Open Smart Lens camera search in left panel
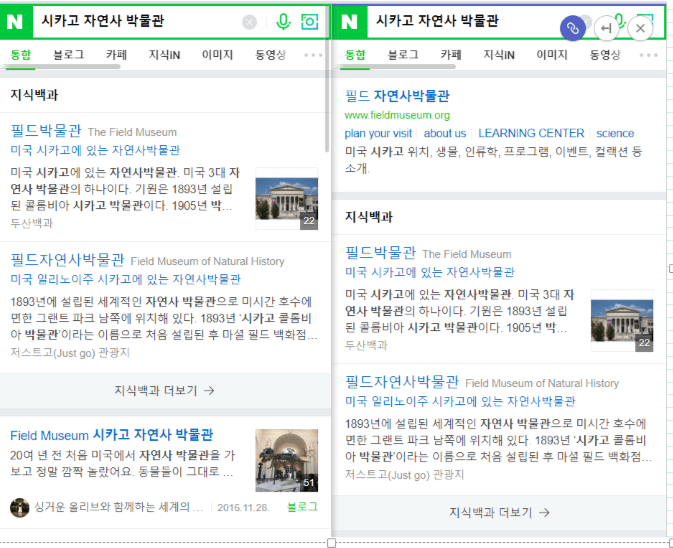 (x=310, y=22)
